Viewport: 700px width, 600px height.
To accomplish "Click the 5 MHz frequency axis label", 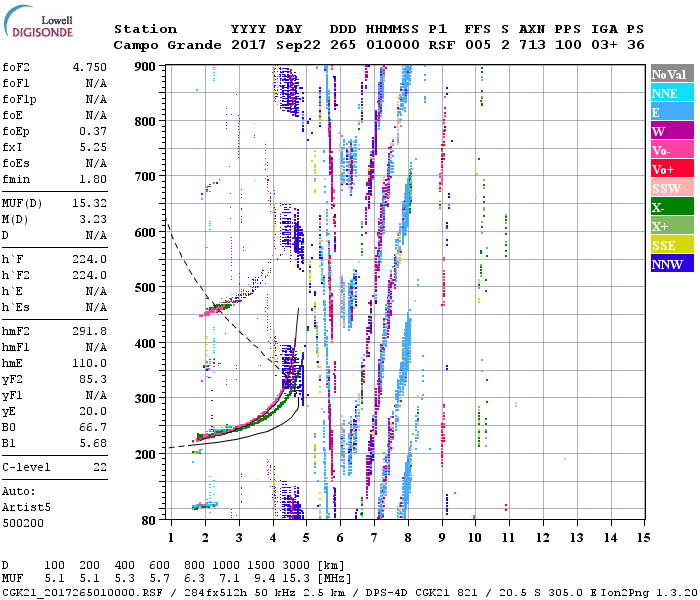I will pyautogui.click(x=306, y=538).
